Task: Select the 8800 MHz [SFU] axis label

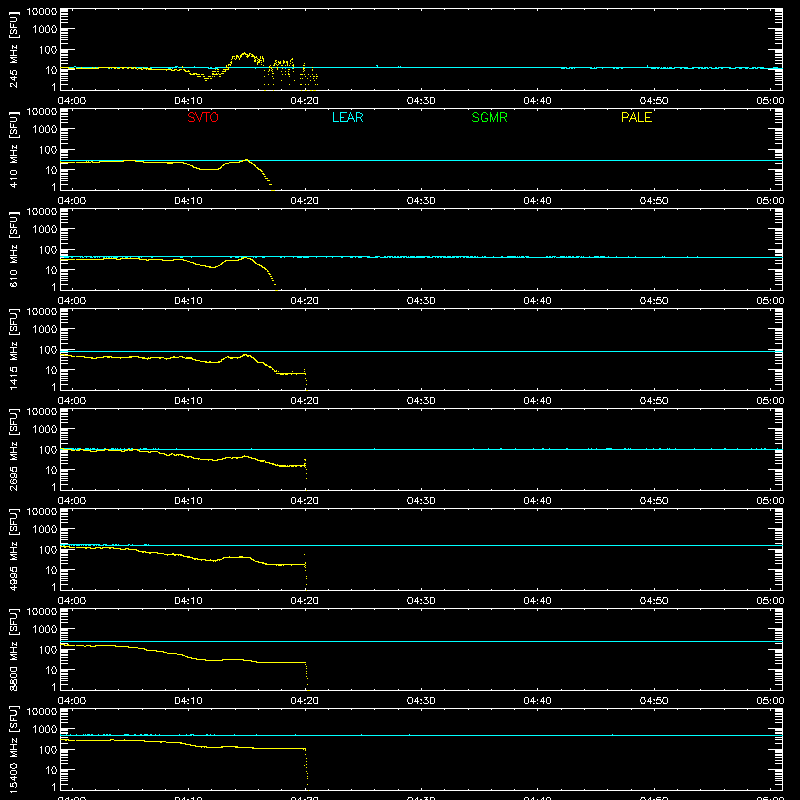Action: pos(13,649)
